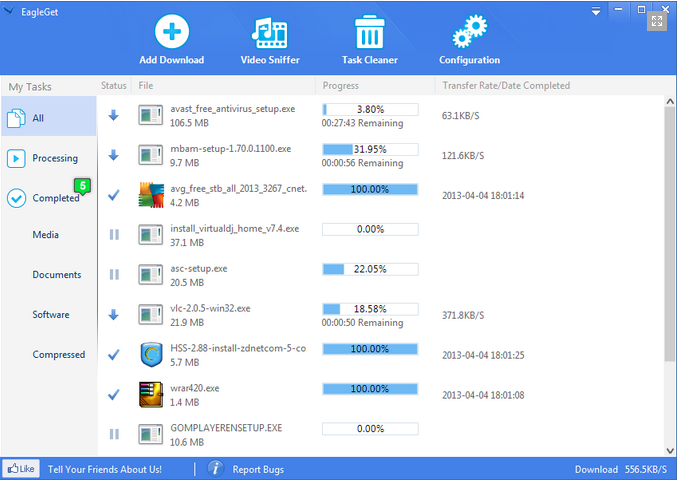Click wrar420 100.00% progress bar

pyautogui.click(x=370, y=389)
